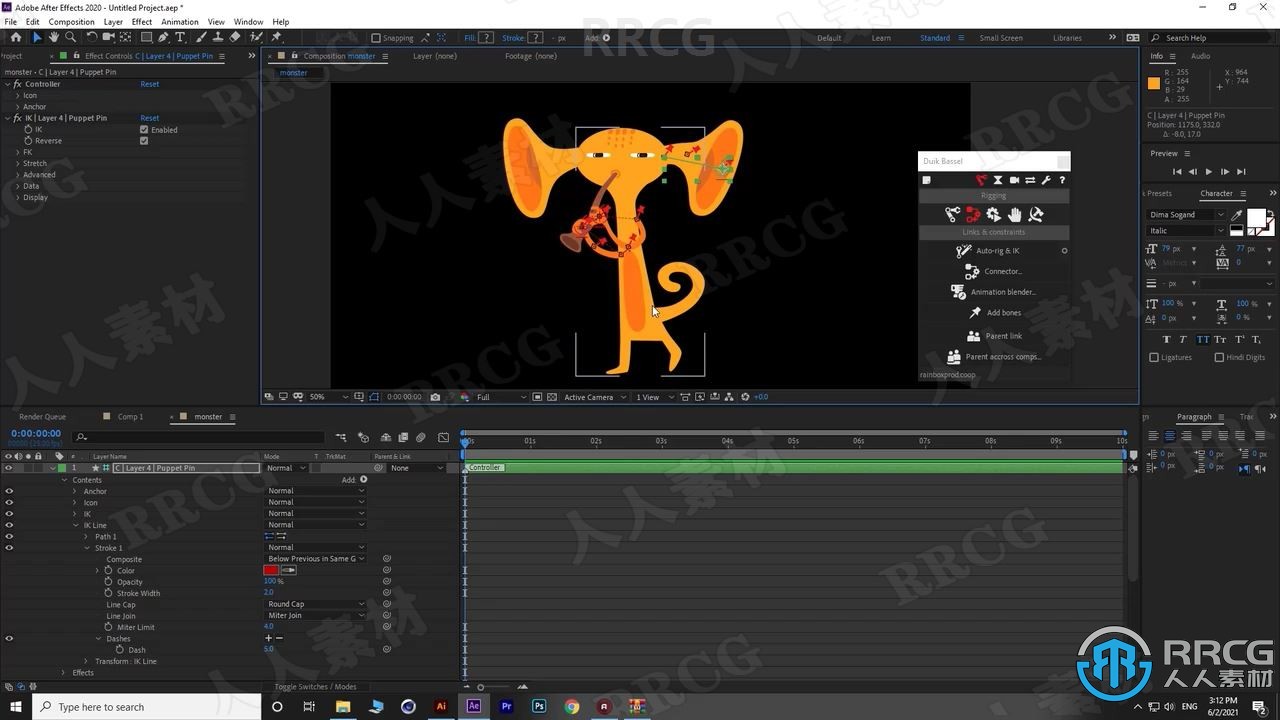Select the Pen tool

point(163,37)
